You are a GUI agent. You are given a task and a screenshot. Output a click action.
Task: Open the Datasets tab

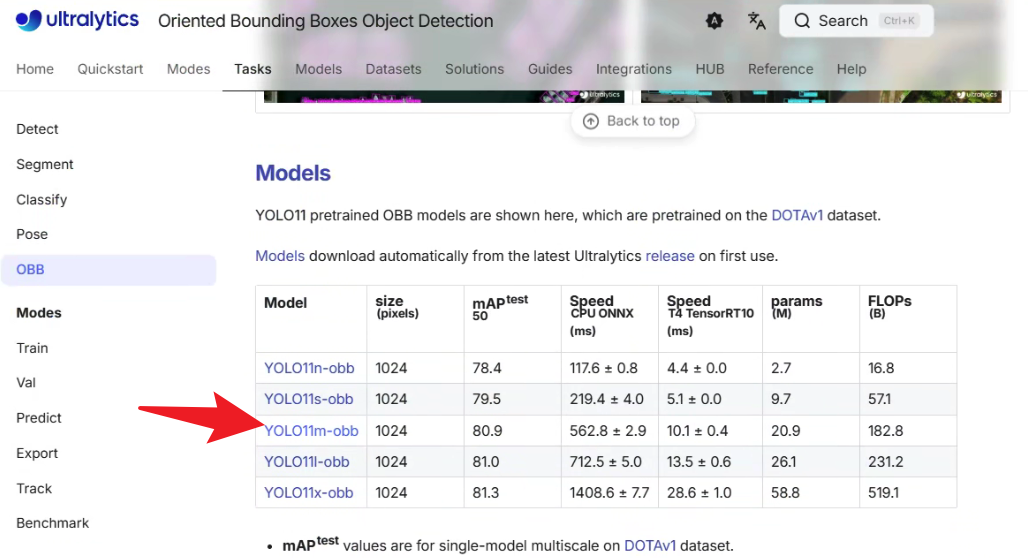393,69
